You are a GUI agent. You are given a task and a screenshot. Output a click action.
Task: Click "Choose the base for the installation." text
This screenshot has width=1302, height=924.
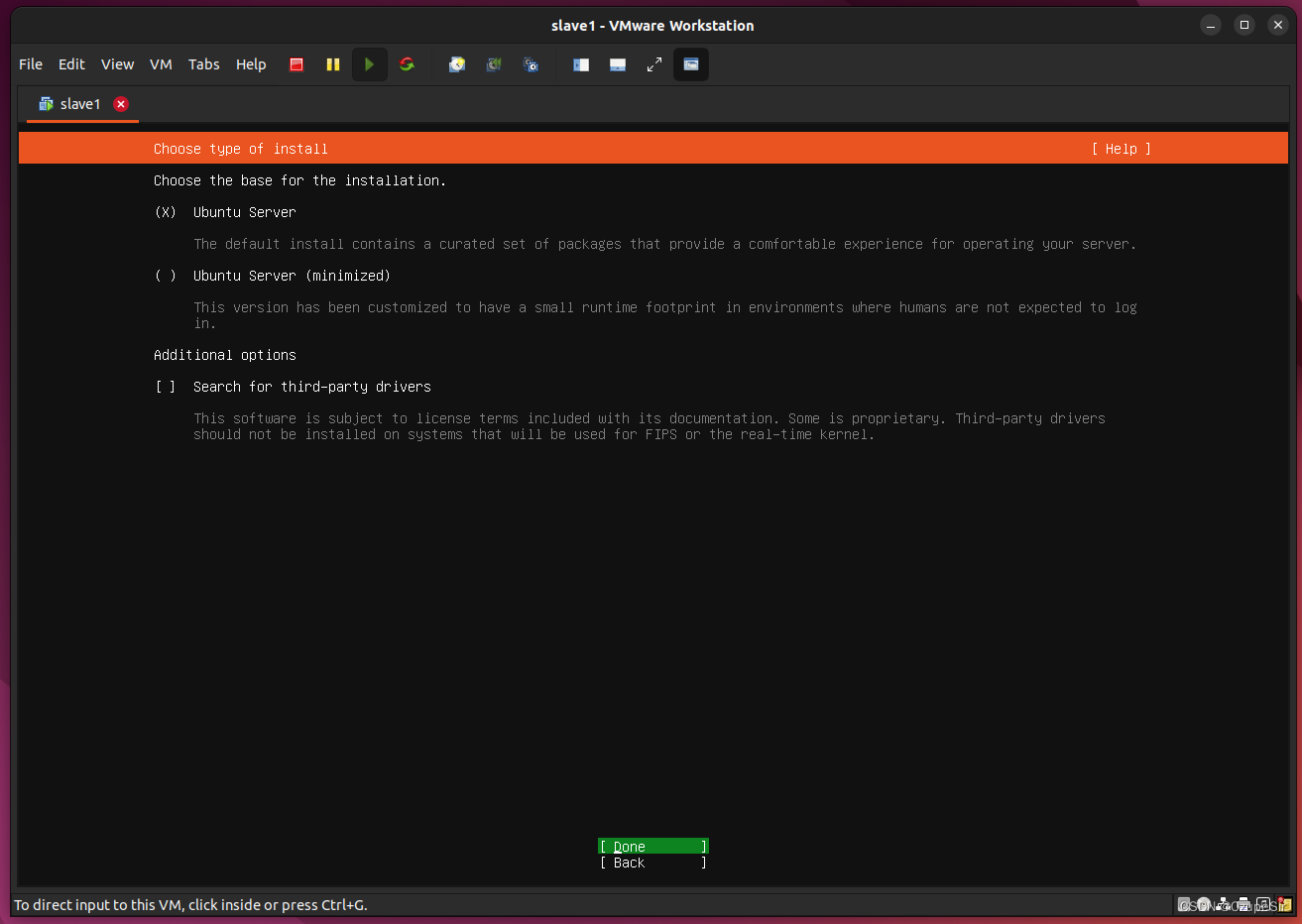point(299,180)
